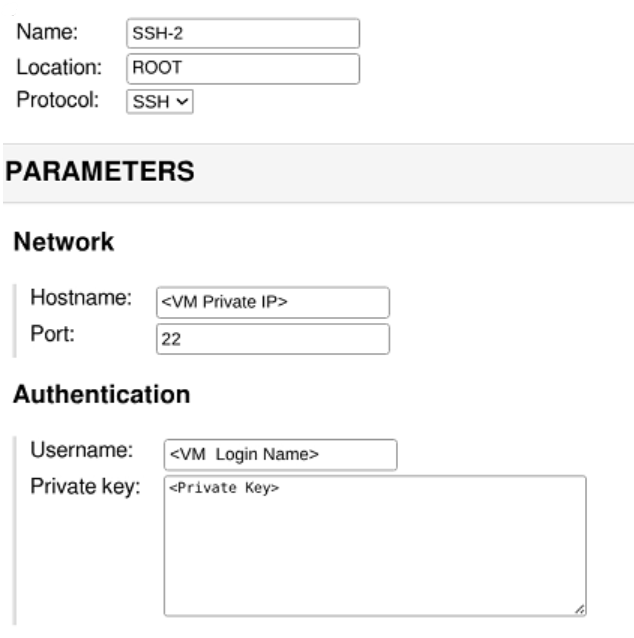Click the "Port:" label
Viewport: 634px width, 638px height.
52,333
